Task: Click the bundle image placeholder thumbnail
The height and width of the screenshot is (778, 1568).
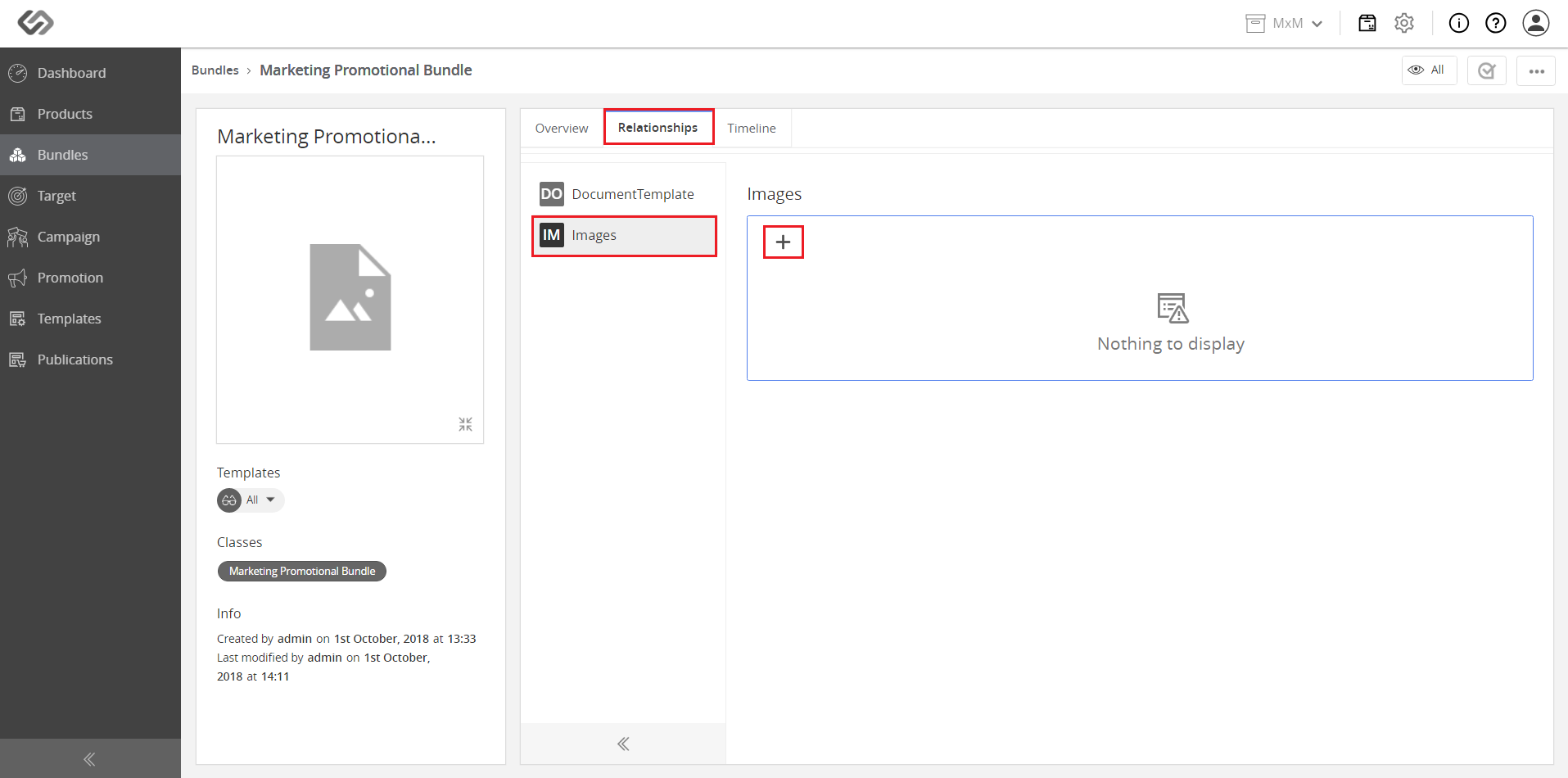Action: point(350,297)
